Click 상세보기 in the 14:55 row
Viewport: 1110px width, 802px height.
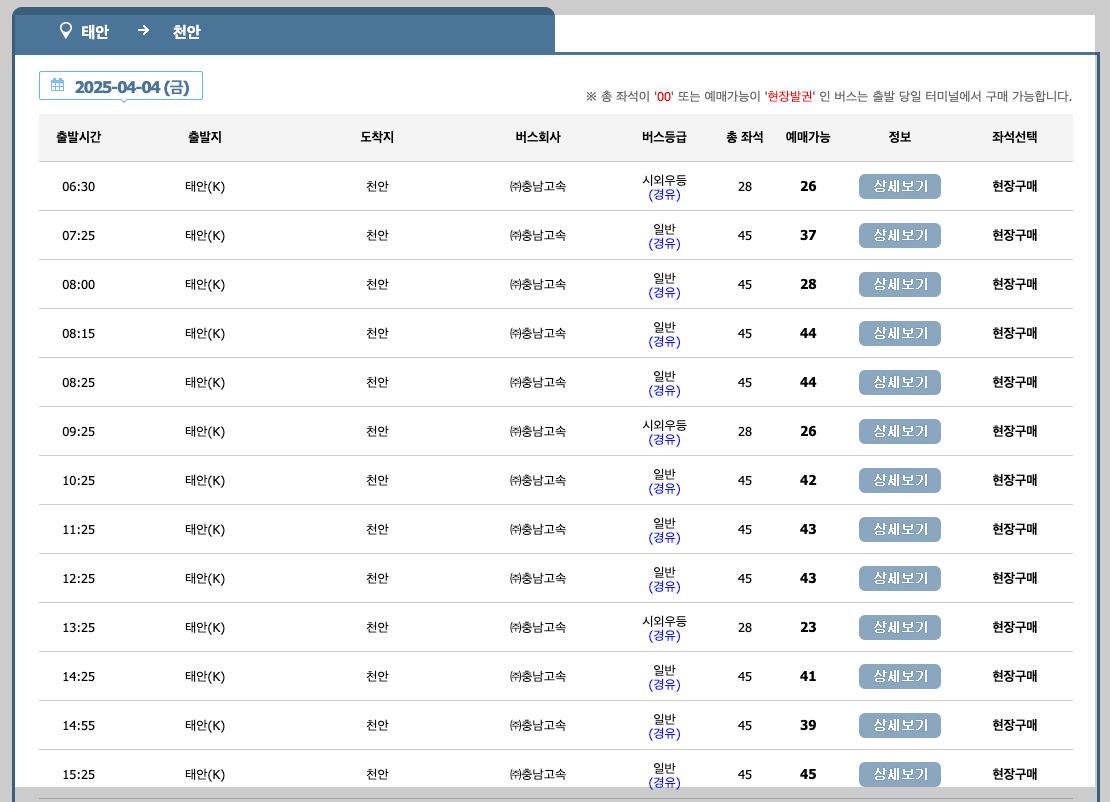click(900, 726)
